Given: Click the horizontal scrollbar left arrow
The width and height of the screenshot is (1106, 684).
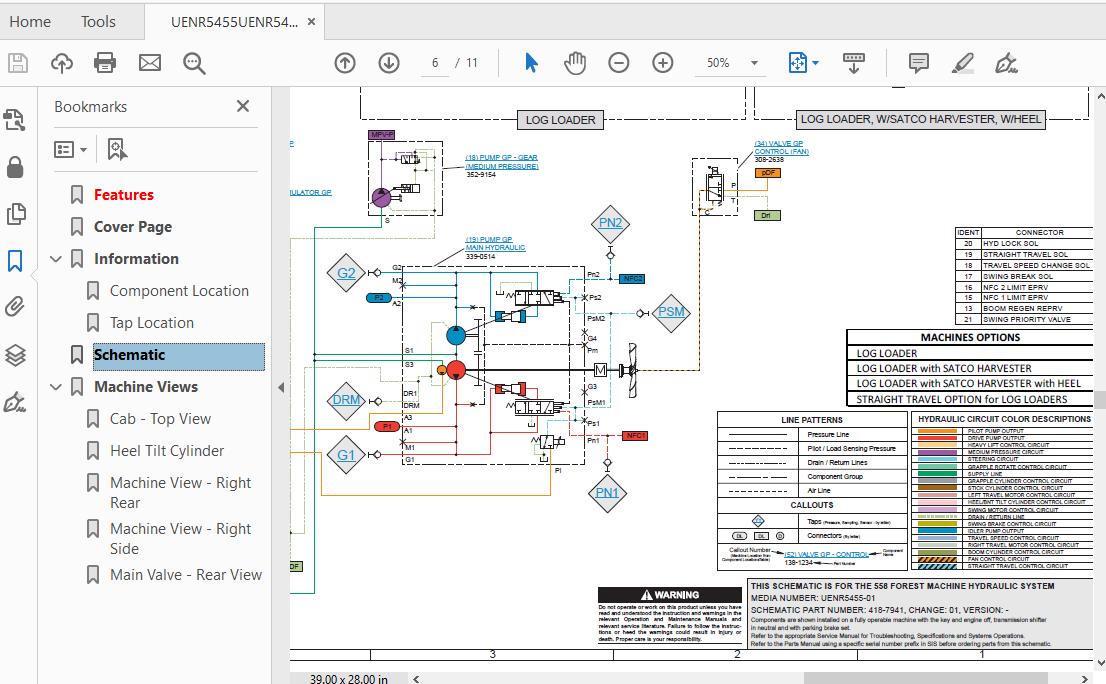Looking at the screenshot, I should (x=416, y=678).
